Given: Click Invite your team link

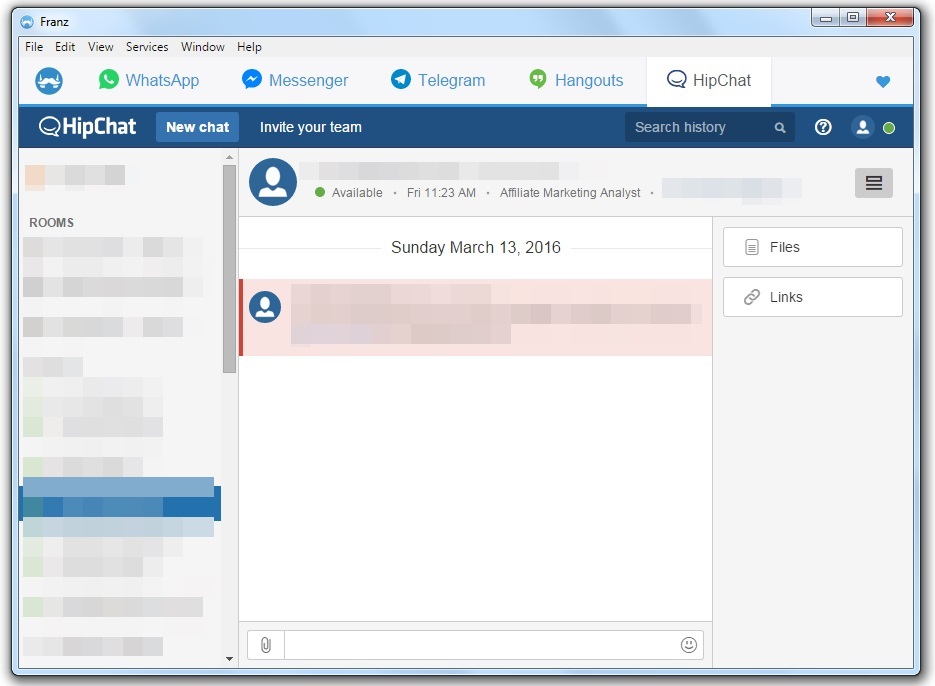Looking at the screenshot, I should tap(311, 127).
